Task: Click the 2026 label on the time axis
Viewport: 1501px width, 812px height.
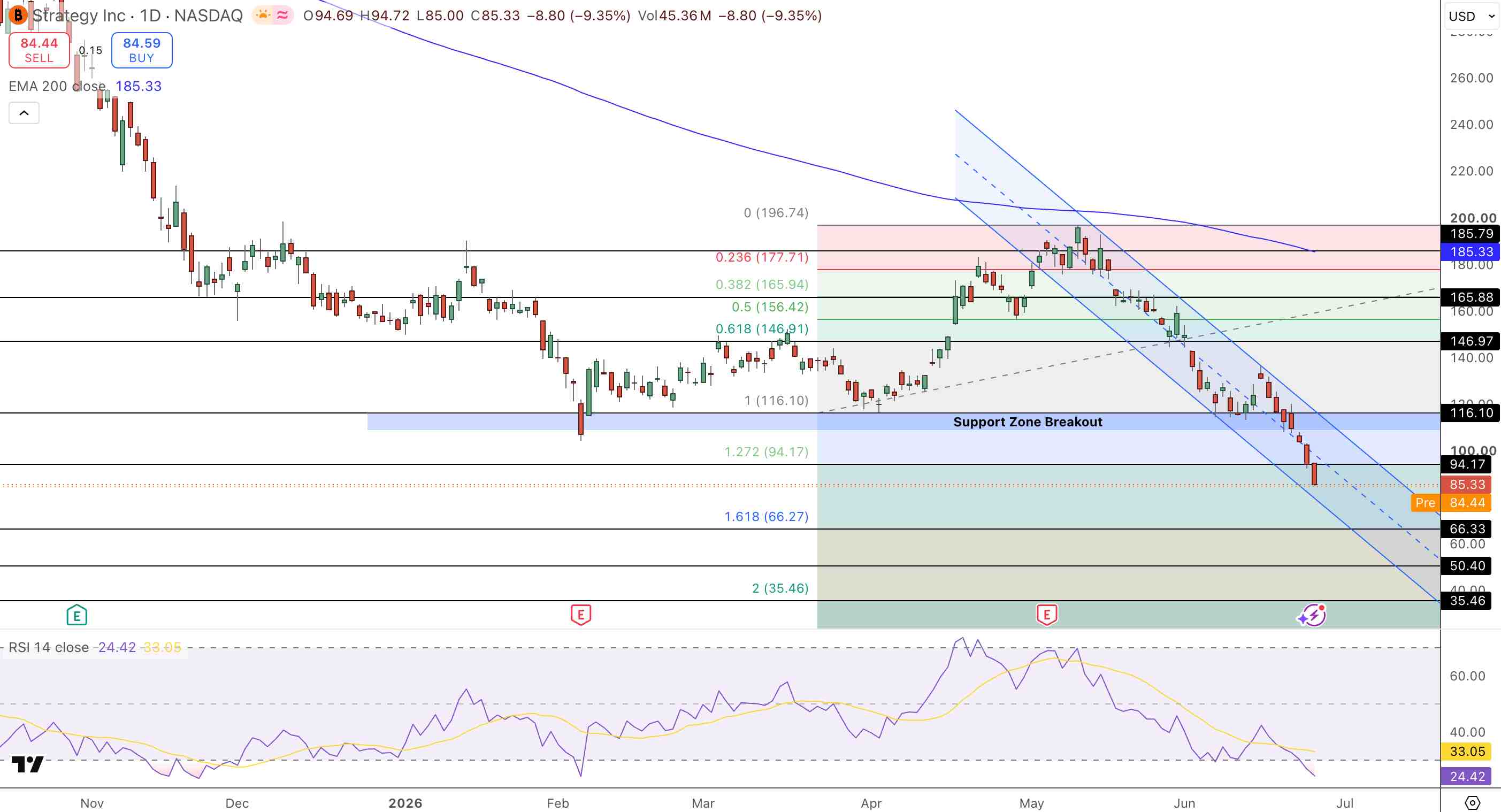Action: (405, 803)
